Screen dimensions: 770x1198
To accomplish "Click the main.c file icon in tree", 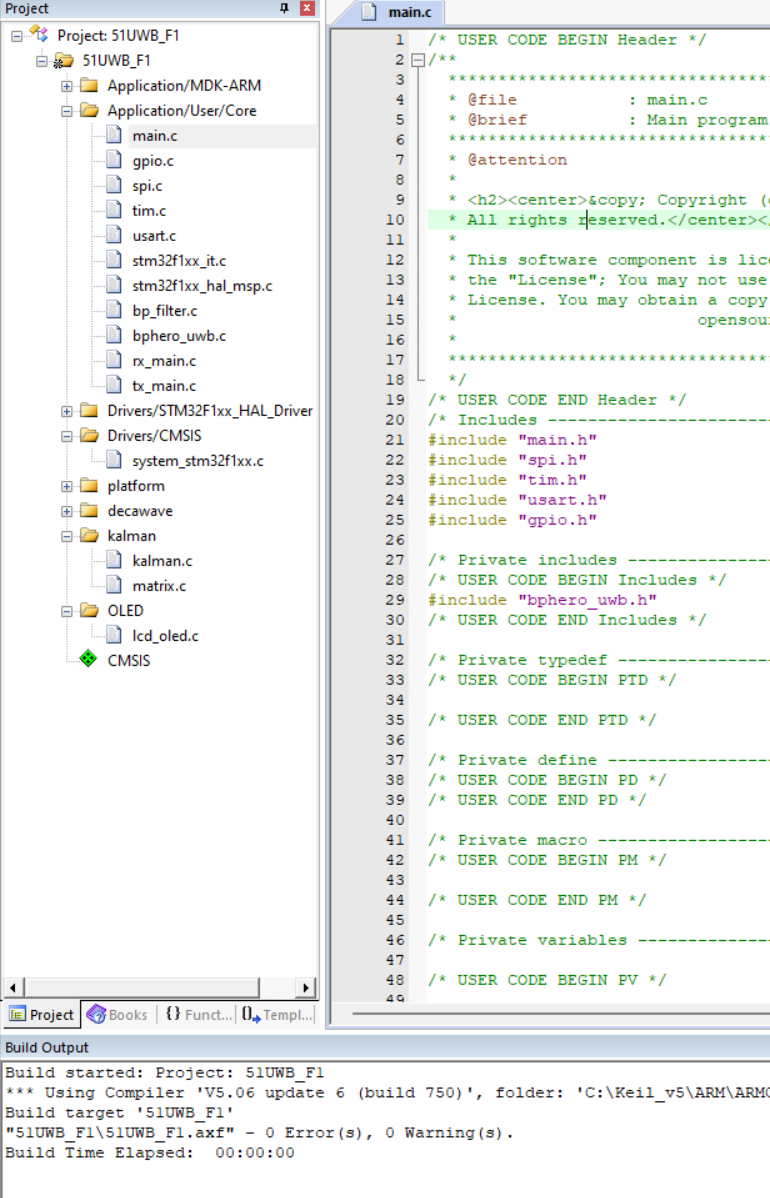I will point(114,136).
